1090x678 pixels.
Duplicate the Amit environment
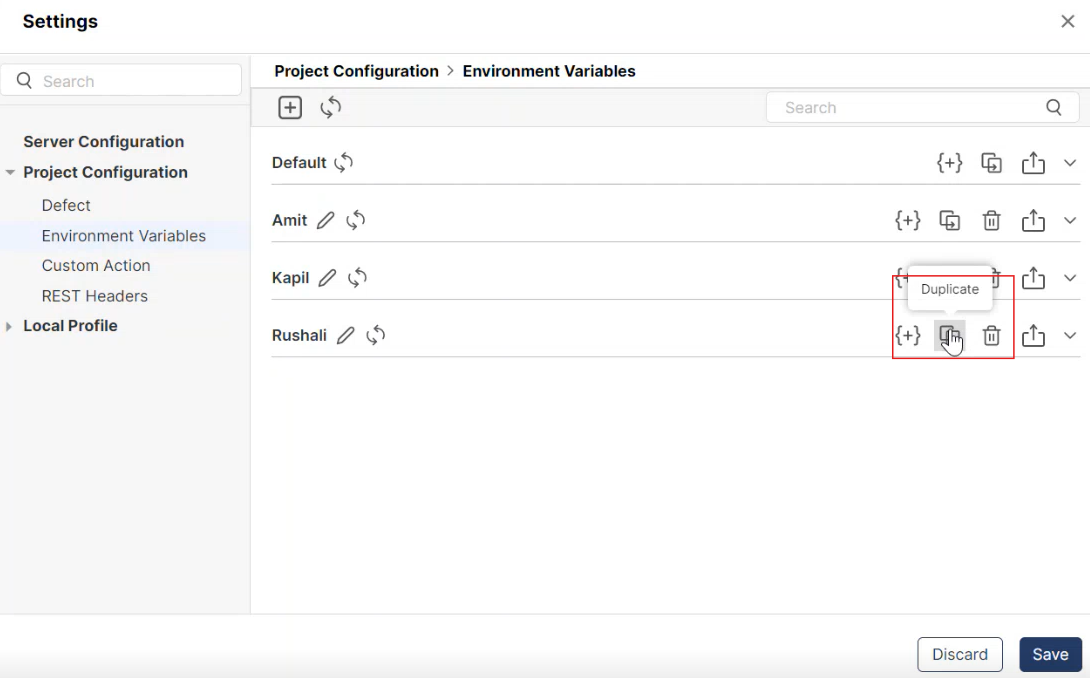950,220
